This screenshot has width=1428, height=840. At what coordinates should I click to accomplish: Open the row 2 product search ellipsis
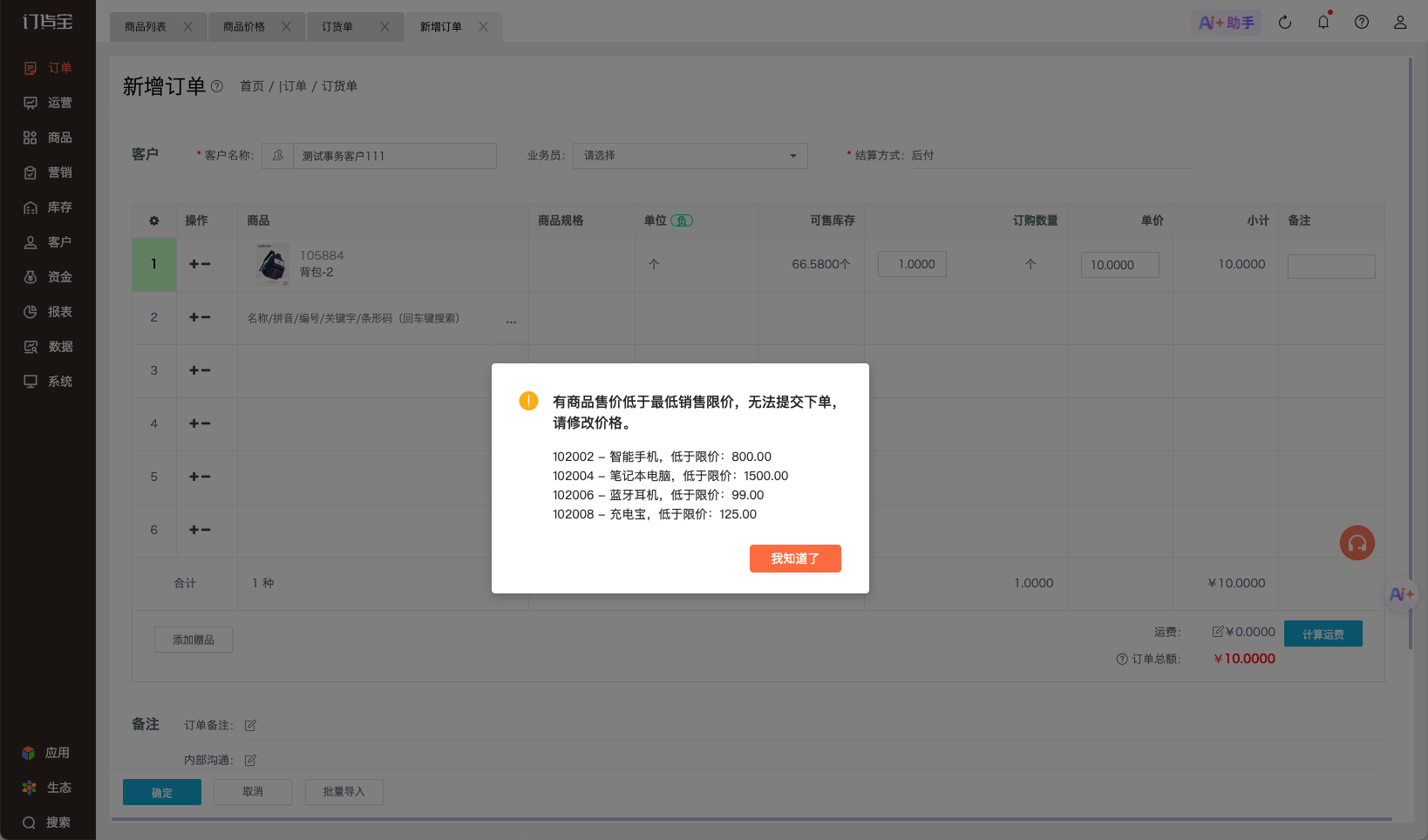[511, 321]
